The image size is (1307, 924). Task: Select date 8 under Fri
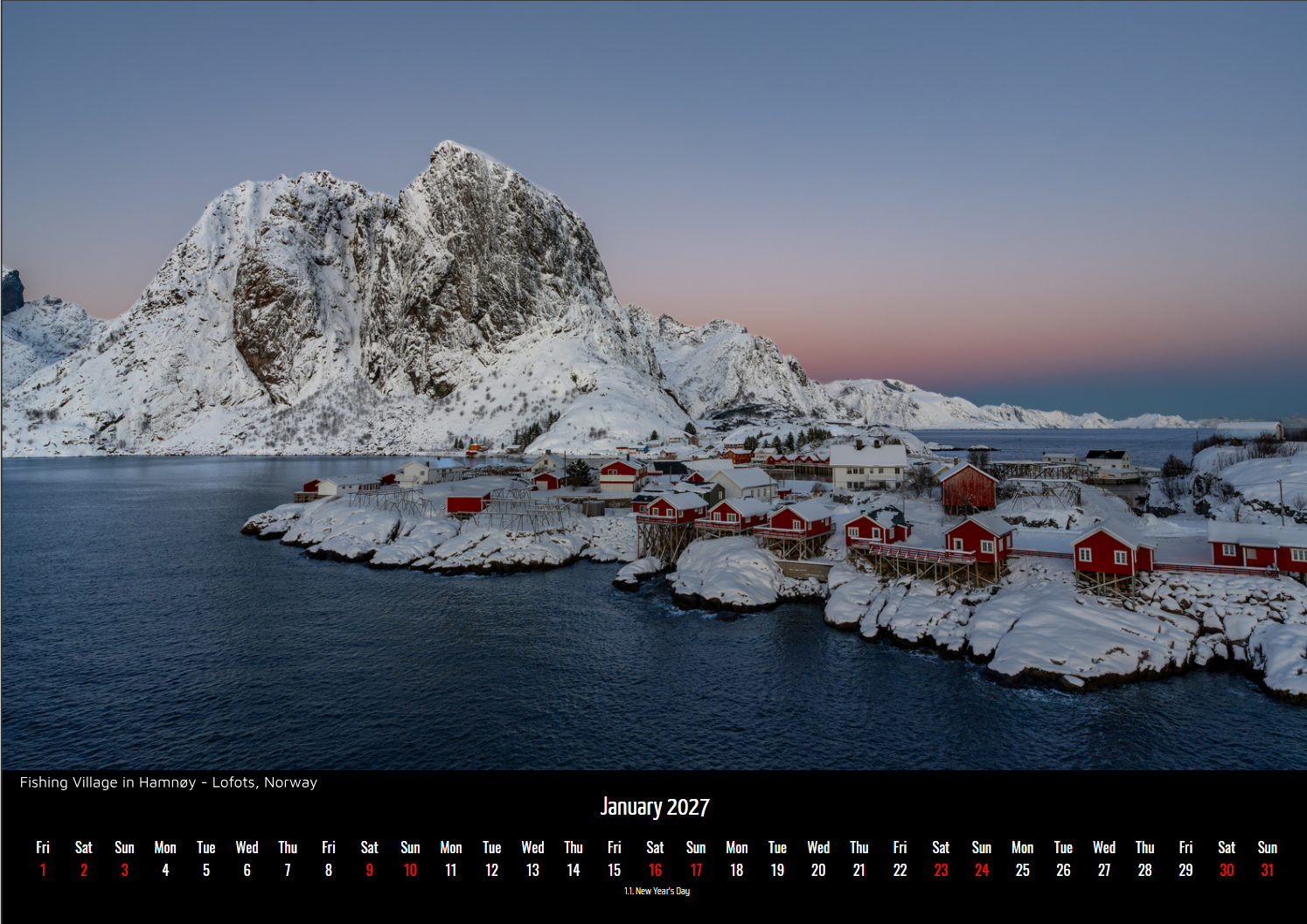click(x=329, y=870)
